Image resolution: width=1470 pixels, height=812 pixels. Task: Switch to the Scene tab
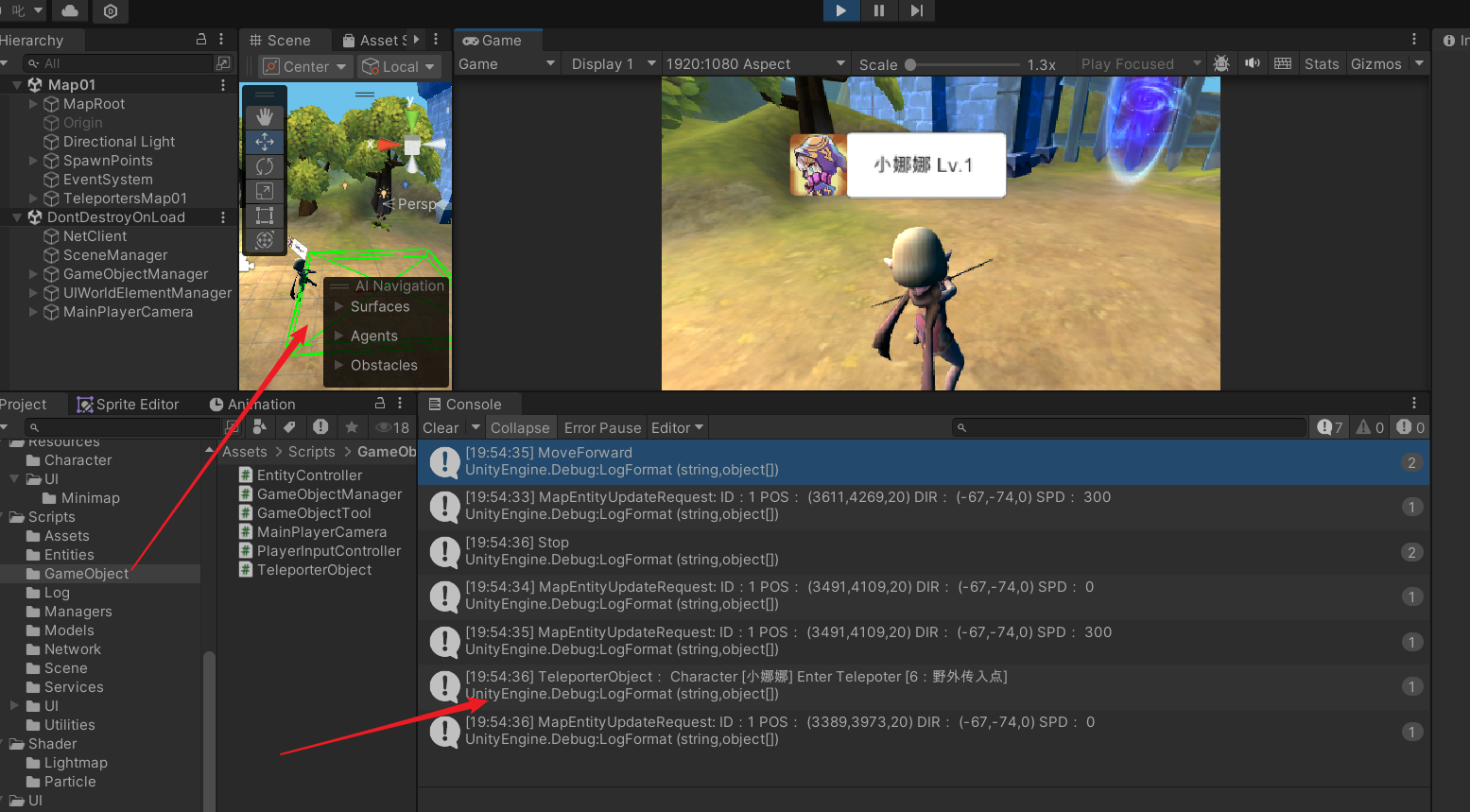point(281,41)
